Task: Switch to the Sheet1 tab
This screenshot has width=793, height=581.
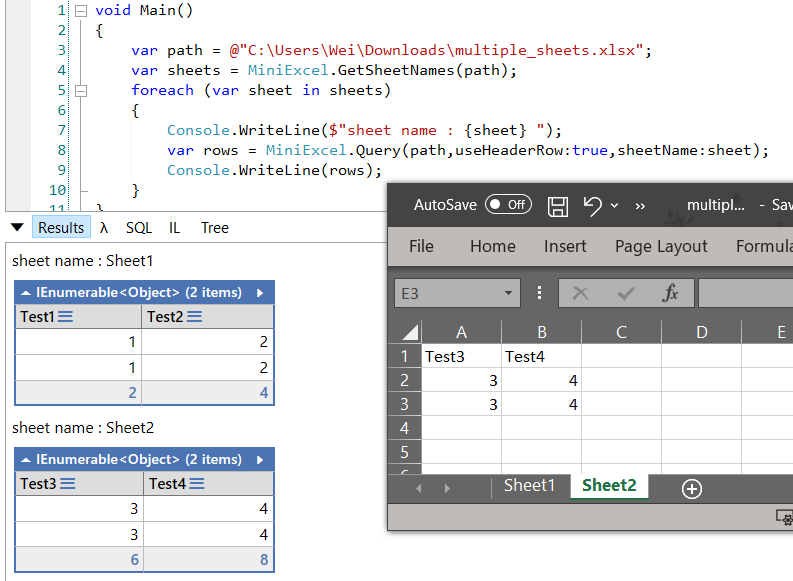Action: 530,485
